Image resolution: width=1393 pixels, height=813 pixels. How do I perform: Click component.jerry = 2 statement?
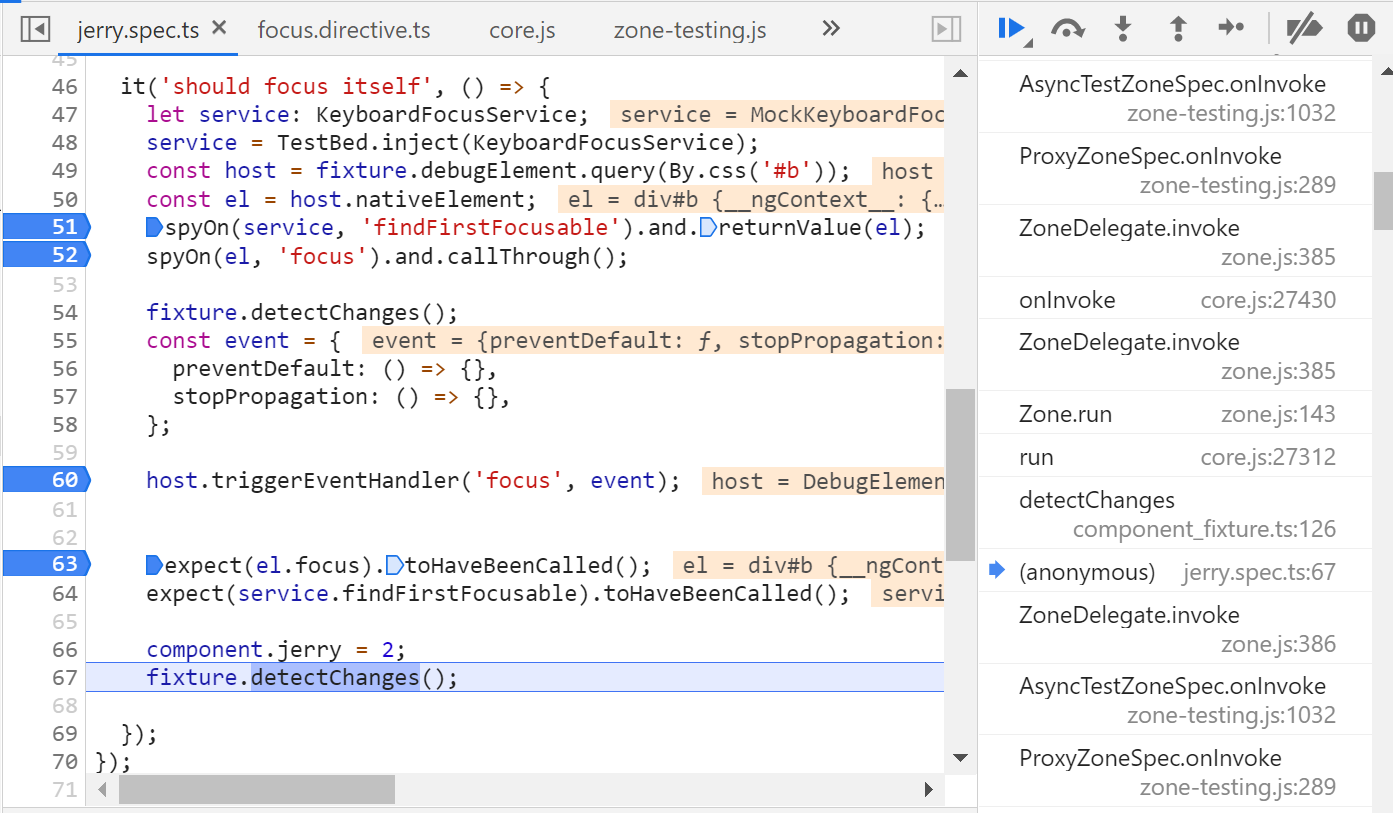coord(276,649)
